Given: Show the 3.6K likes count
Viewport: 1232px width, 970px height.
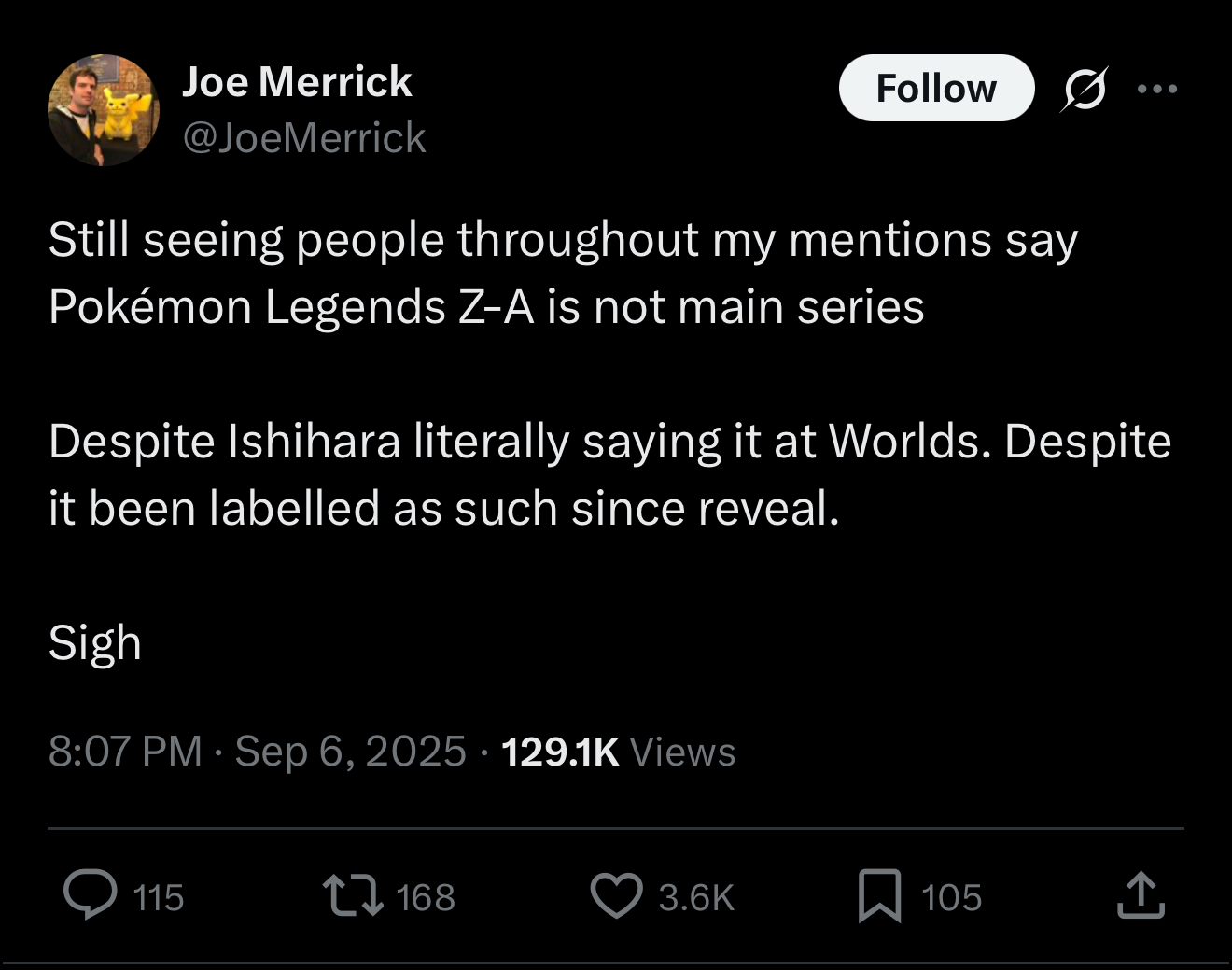Looking at the screenshot, I should [696, 897].
